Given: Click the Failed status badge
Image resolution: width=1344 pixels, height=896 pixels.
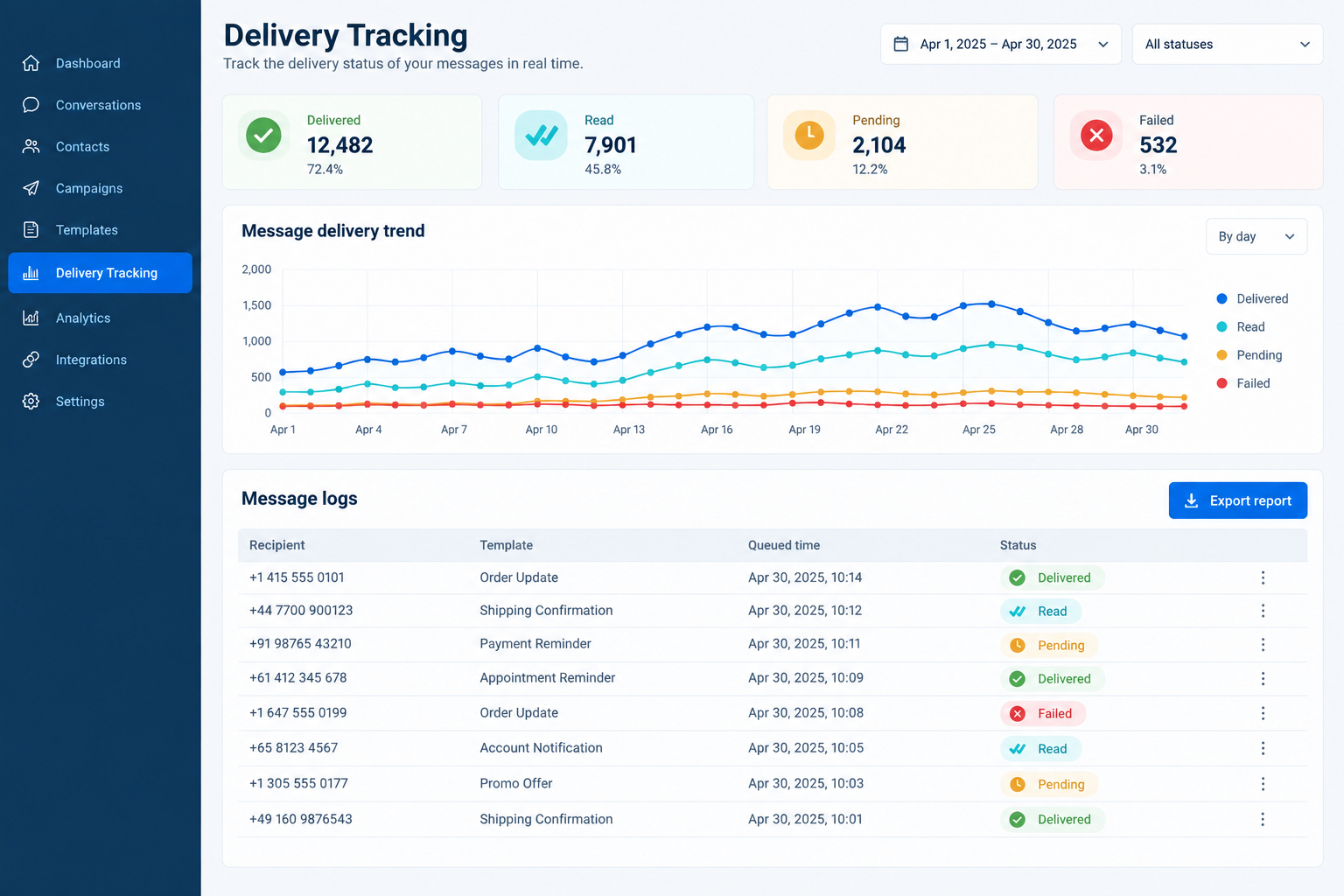Looking at the screenshot, I should [1043, 713].
